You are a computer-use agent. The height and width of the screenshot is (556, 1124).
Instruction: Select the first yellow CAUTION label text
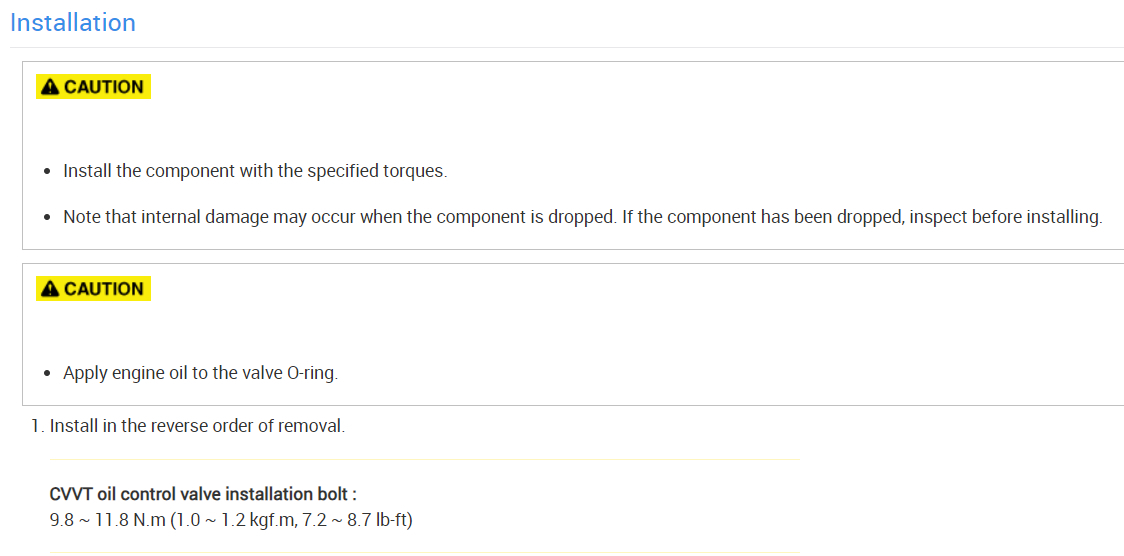104,87
